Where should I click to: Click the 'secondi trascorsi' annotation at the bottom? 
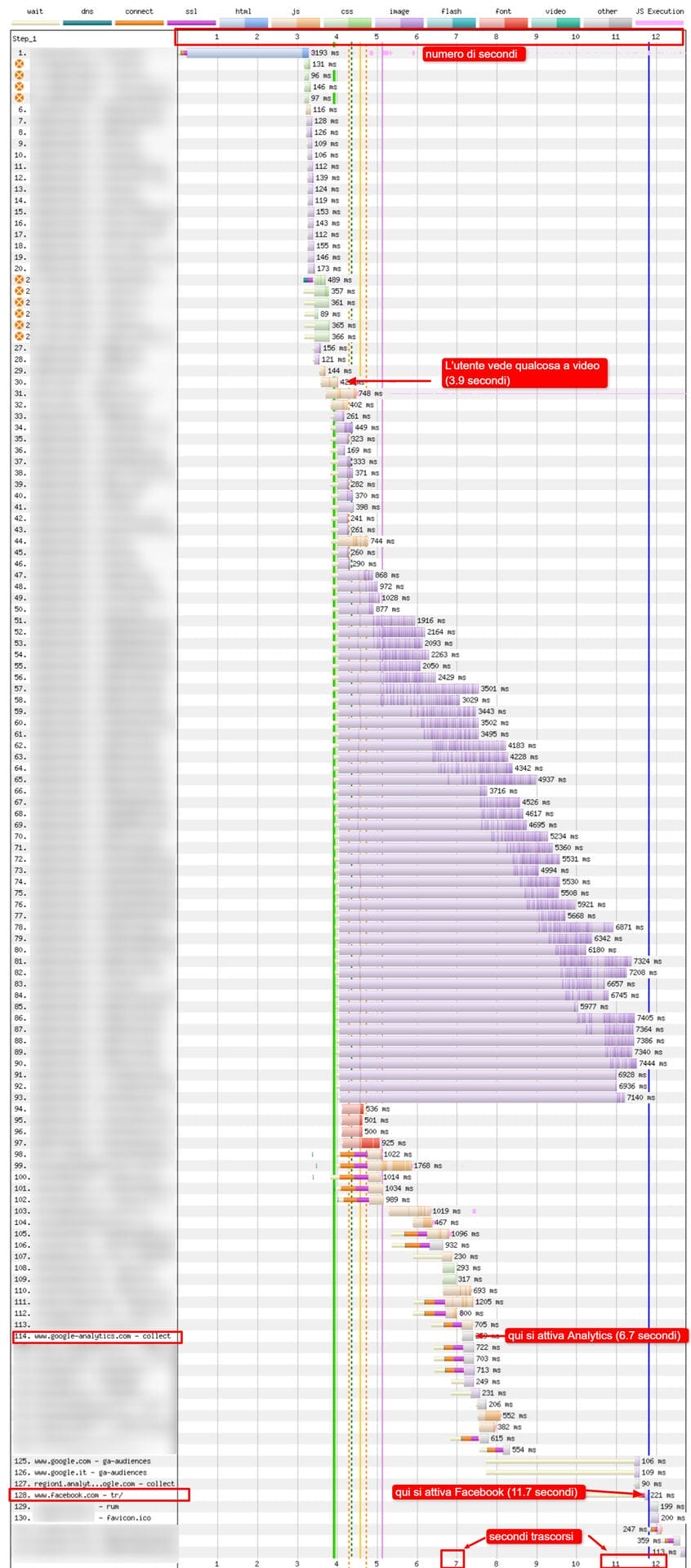[531, 1536]
